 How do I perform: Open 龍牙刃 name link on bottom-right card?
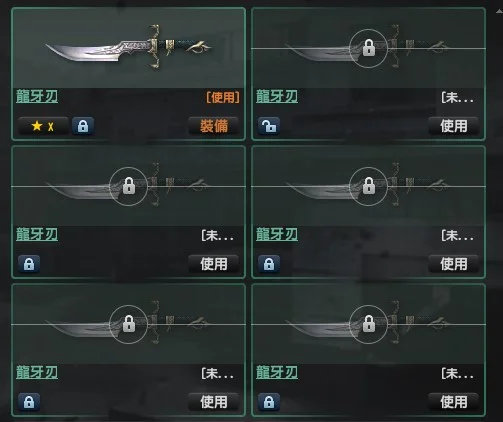[277, 372]
